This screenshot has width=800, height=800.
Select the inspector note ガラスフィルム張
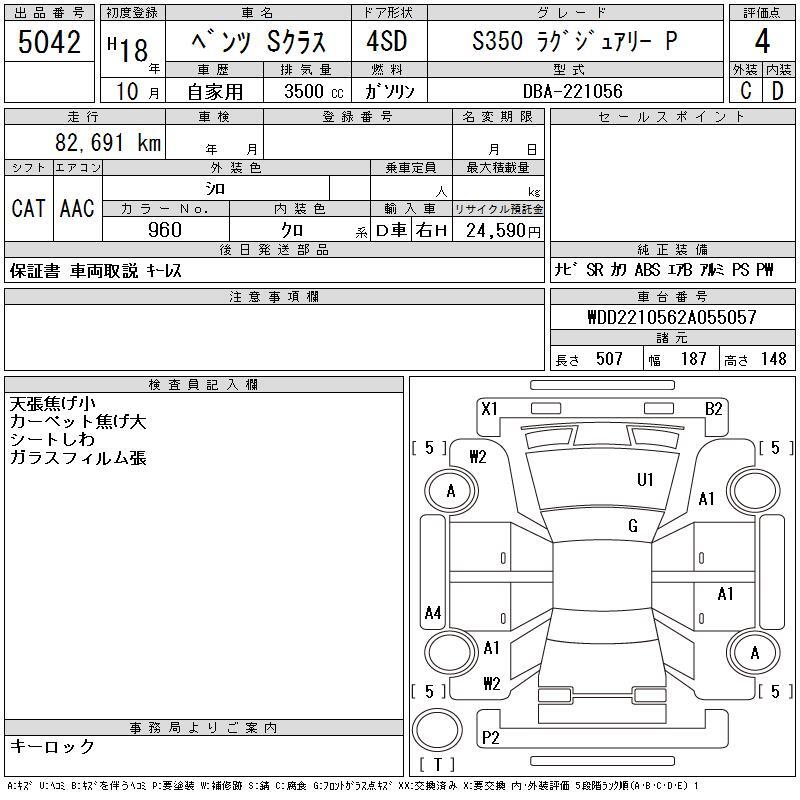[78, 458]
